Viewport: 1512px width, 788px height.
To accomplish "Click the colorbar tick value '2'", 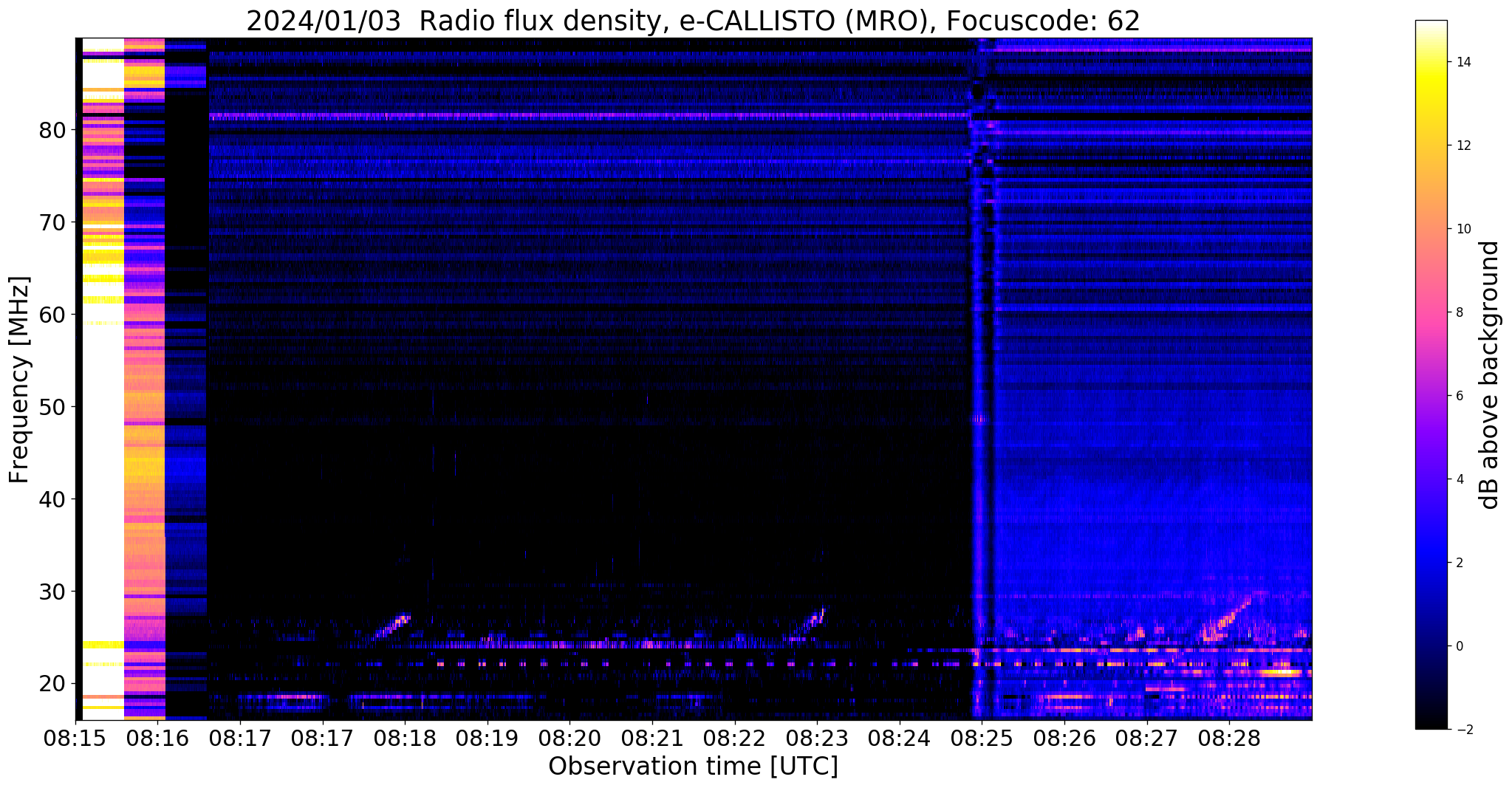I will tap(1459, 563).
